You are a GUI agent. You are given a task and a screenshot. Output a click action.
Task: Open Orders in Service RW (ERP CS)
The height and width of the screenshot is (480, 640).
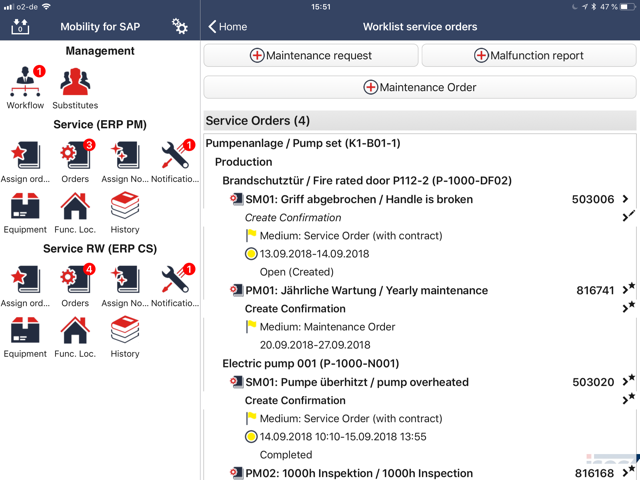(75, 286)
